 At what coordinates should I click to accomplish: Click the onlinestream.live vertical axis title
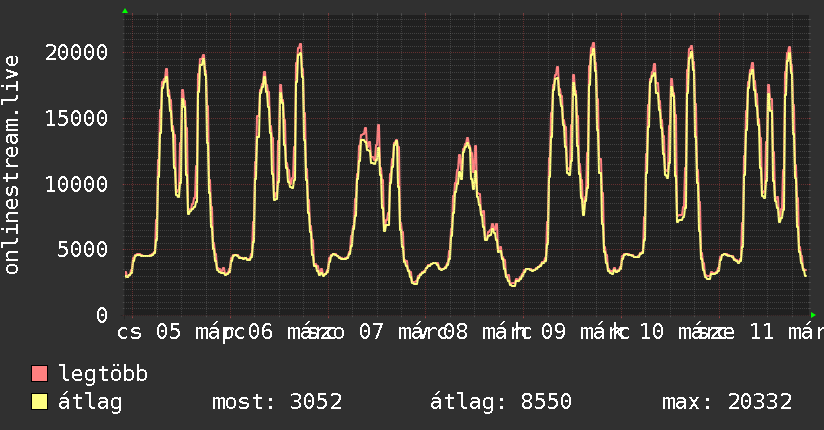pos(11,165)
